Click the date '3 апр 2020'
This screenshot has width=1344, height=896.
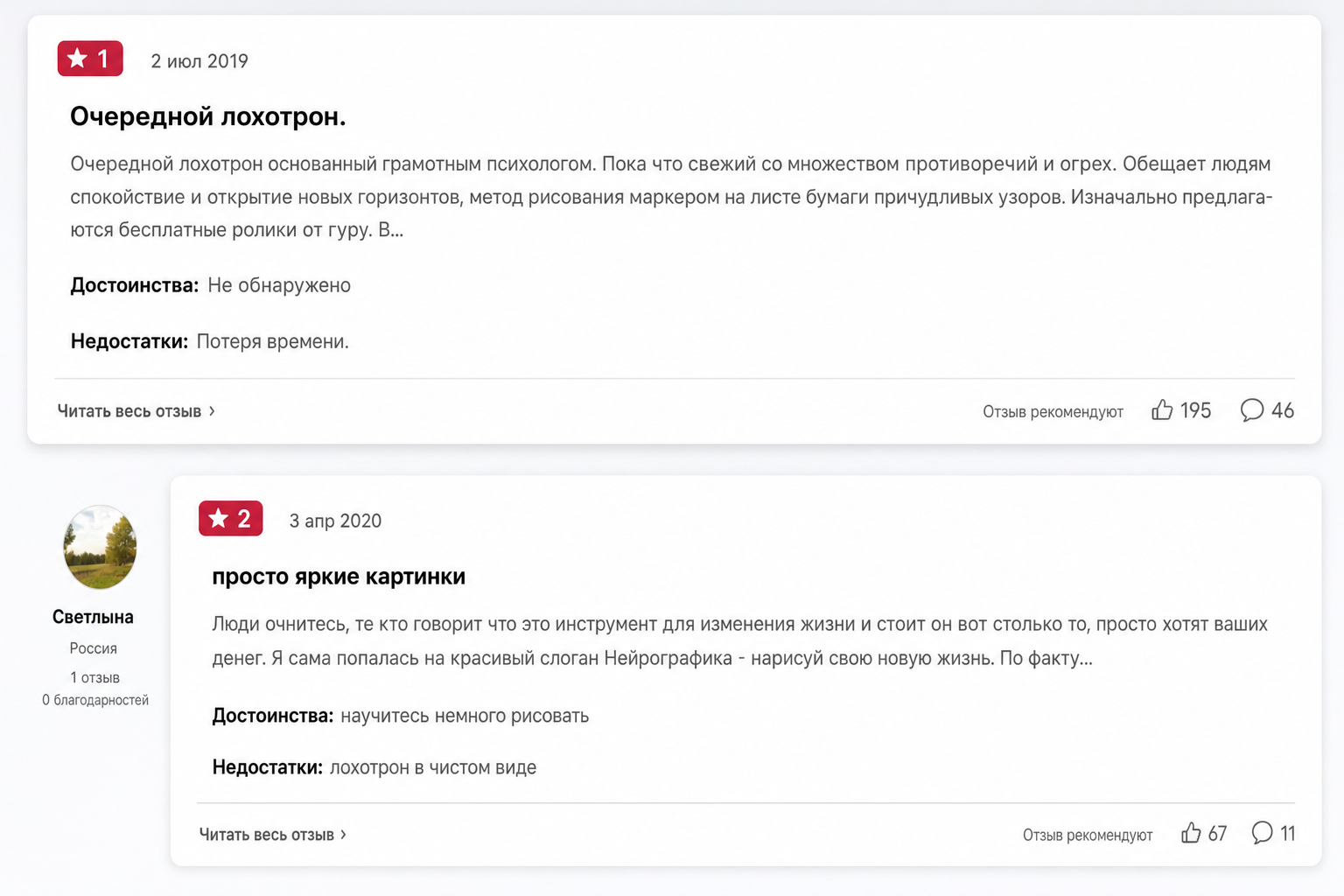[335, 521]
